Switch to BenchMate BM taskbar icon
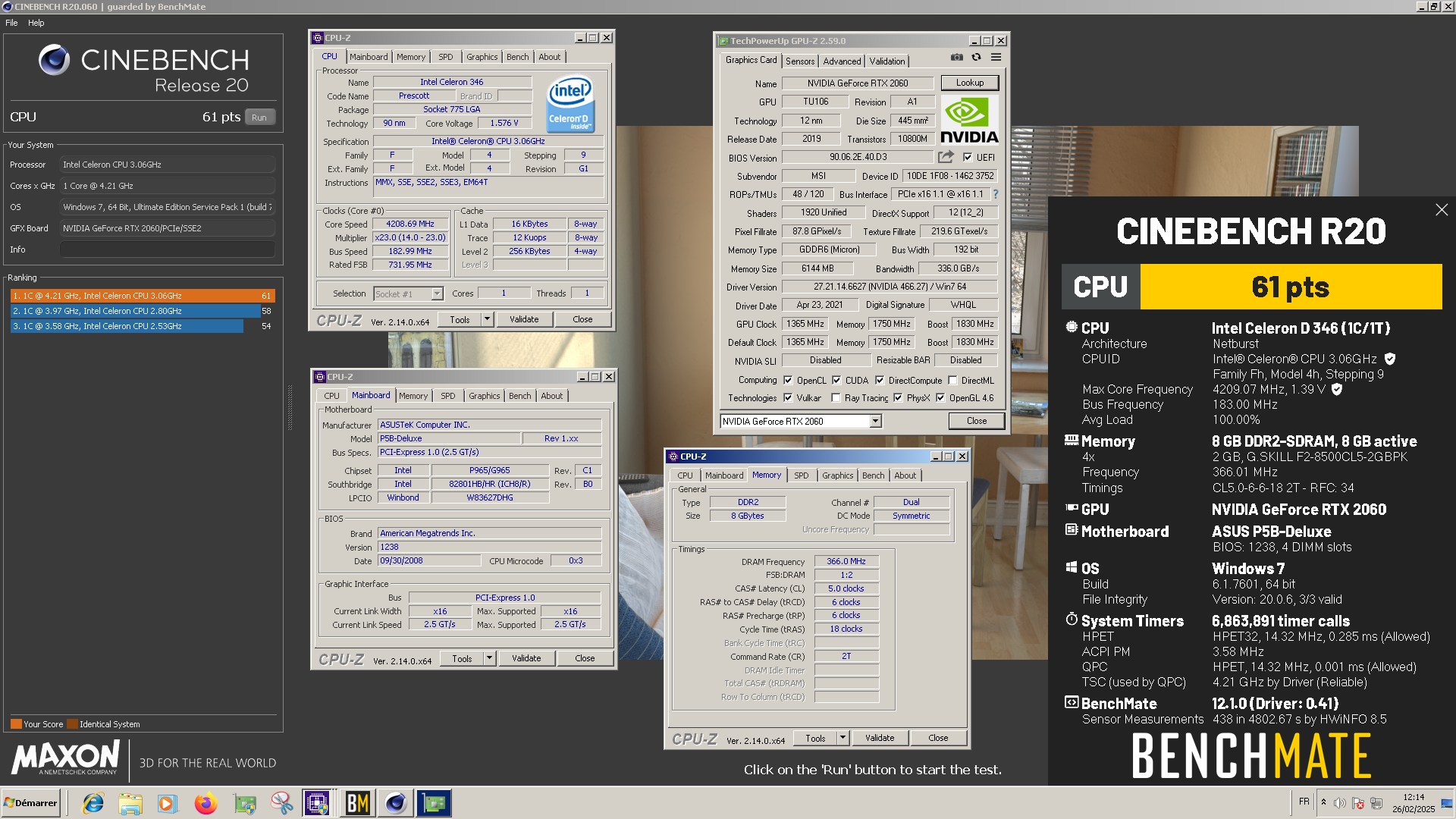The height and width of the screenshot is (819, 1456). click(x=357, y=803)
